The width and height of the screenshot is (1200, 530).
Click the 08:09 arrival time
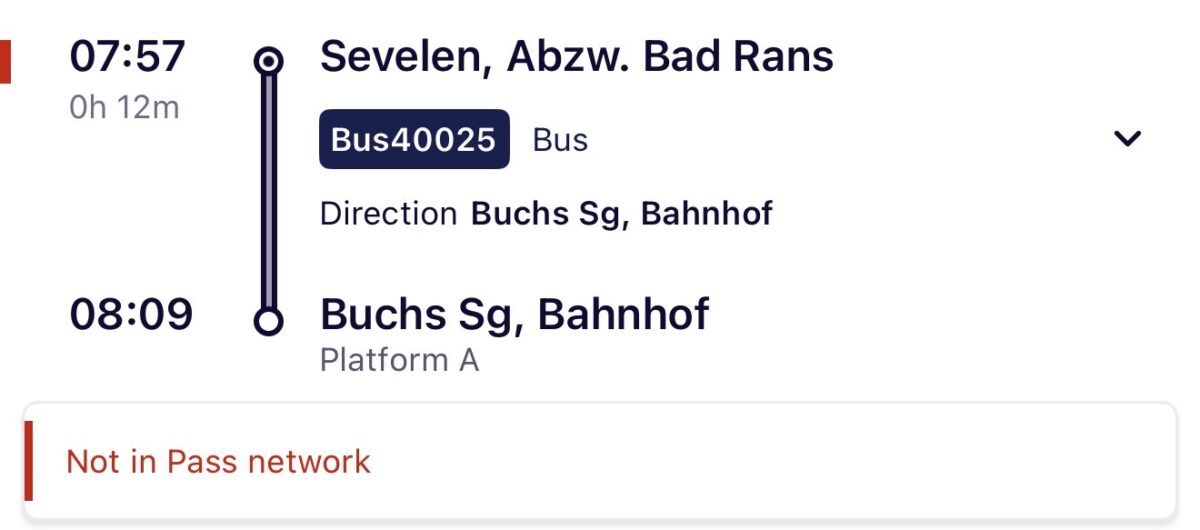131,315
